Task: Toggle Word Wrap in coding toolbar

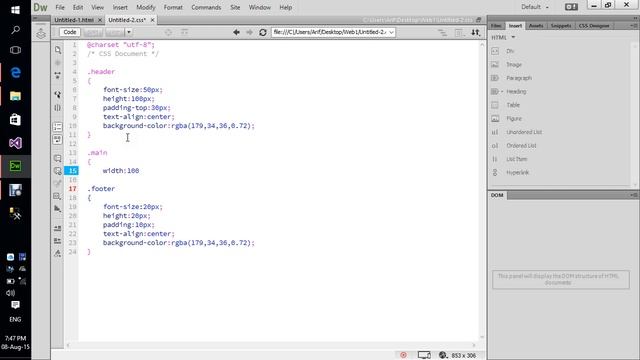Action: (x=58, y=140)
